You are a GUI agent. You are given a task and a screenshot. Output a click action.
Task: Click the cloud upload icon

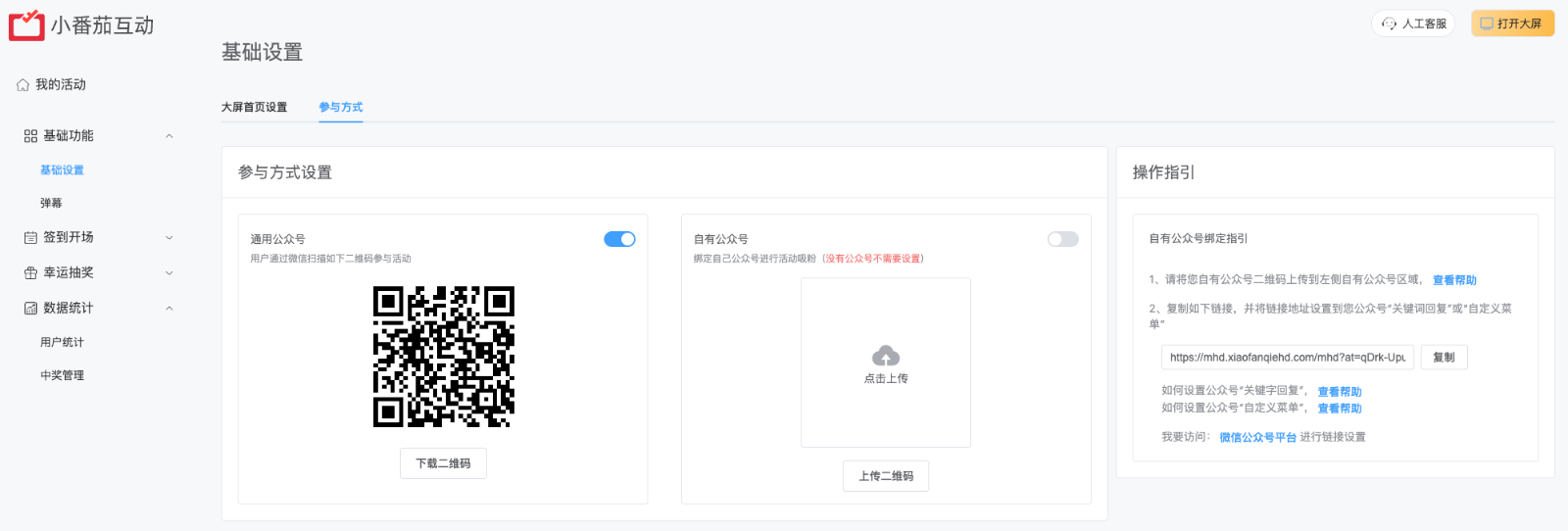point(886,356)
